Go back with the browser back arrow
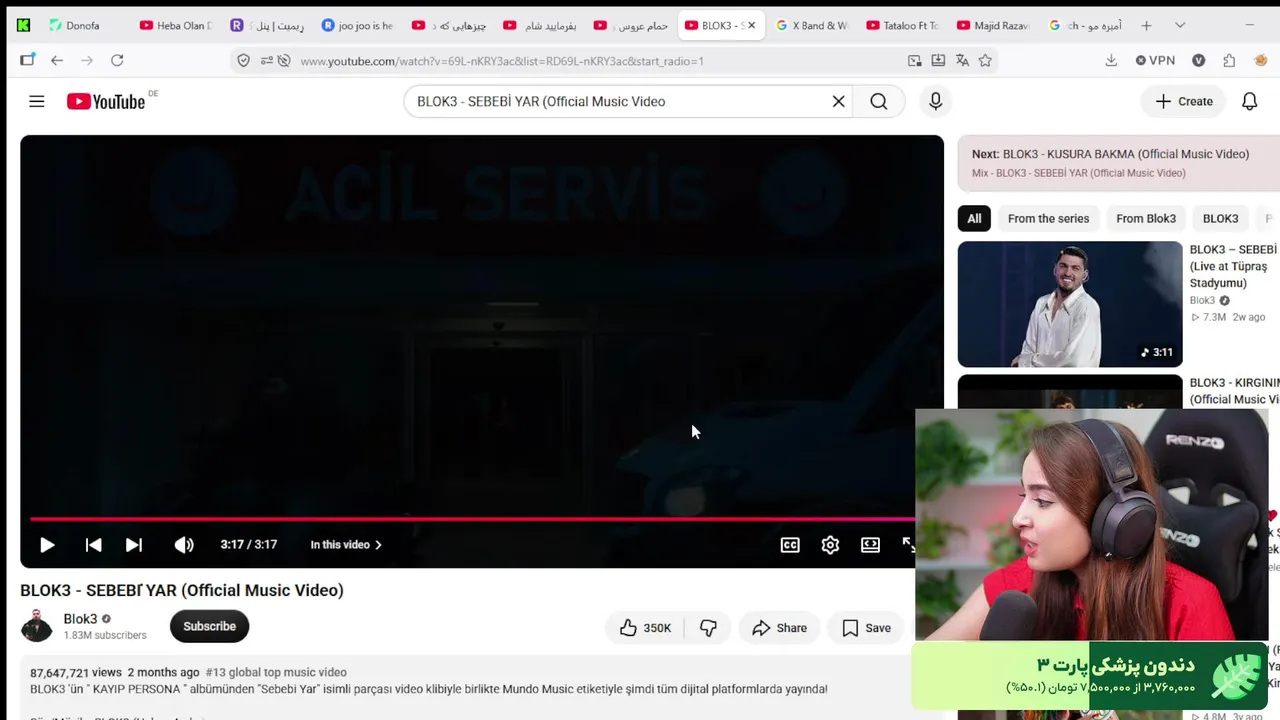Screen dimensions: 1280x720 coord(57,61)
